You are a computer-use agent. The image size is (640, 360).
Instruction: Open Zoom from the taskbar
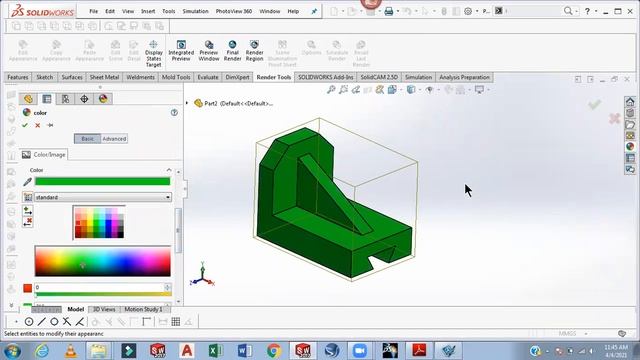pos(360,351)
